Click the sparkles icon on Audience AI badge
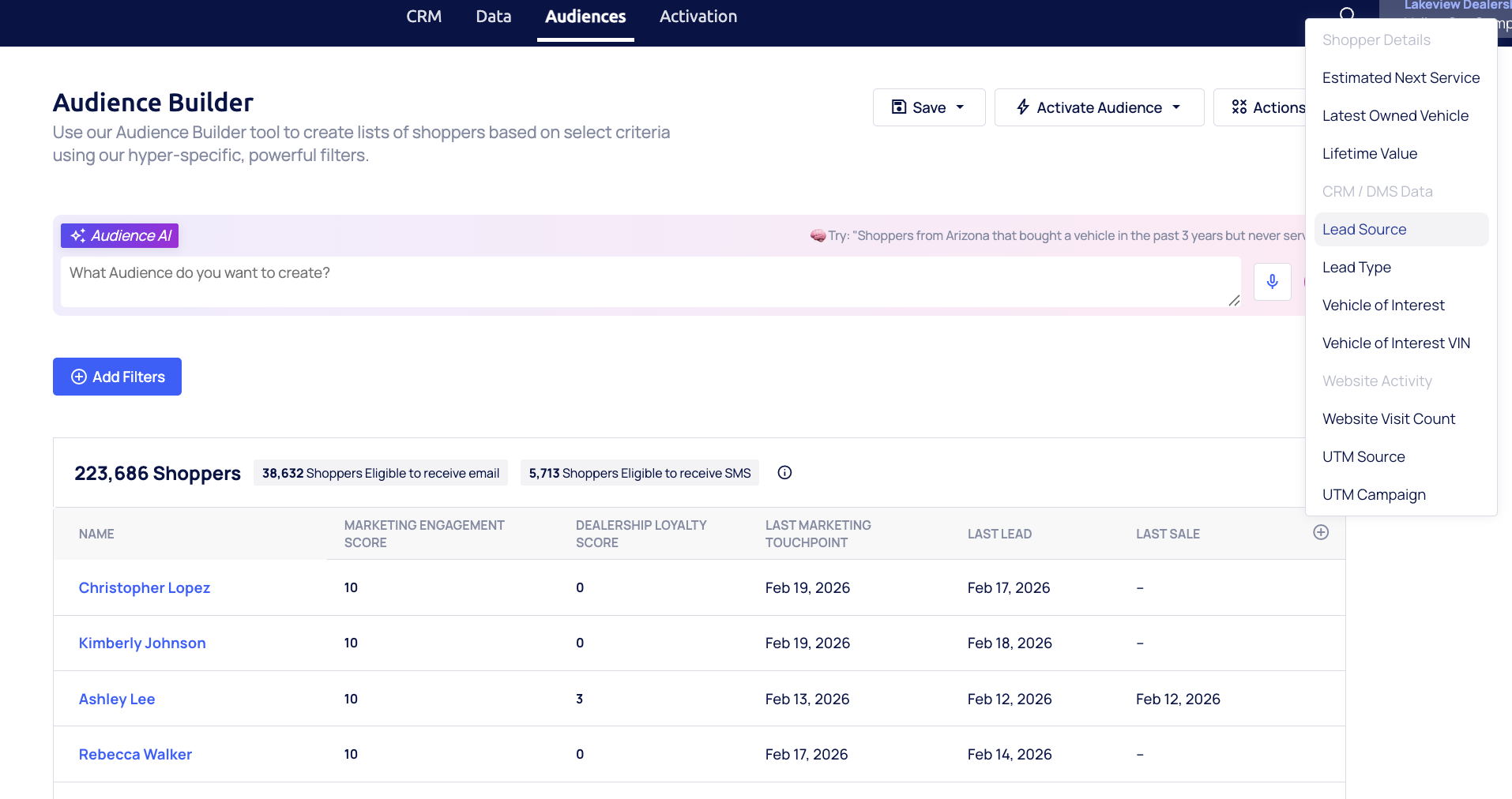 [77, 234]
